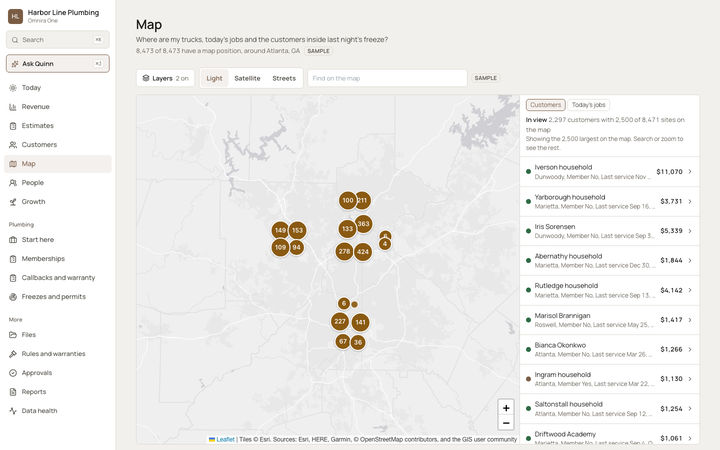Image resolution: width=720 pixels, height=450 pixels.
Task: Open Data health in the sidebar menu
Action: (x=58, y=411)
